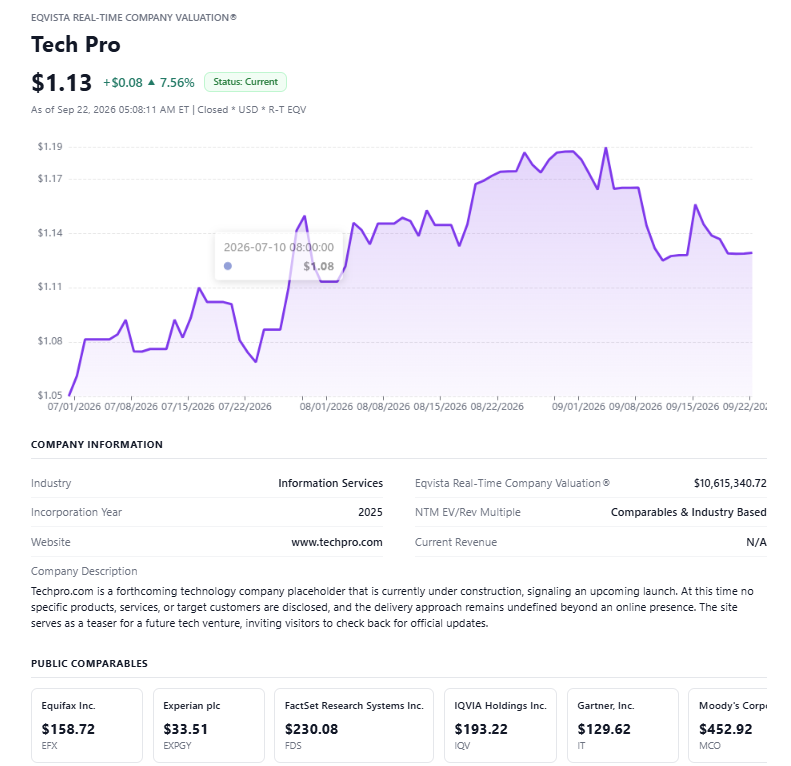The height and width of the screenshot is (766, 791).
Task: Click the Company Description label
Action: click(x=84, y=571)
